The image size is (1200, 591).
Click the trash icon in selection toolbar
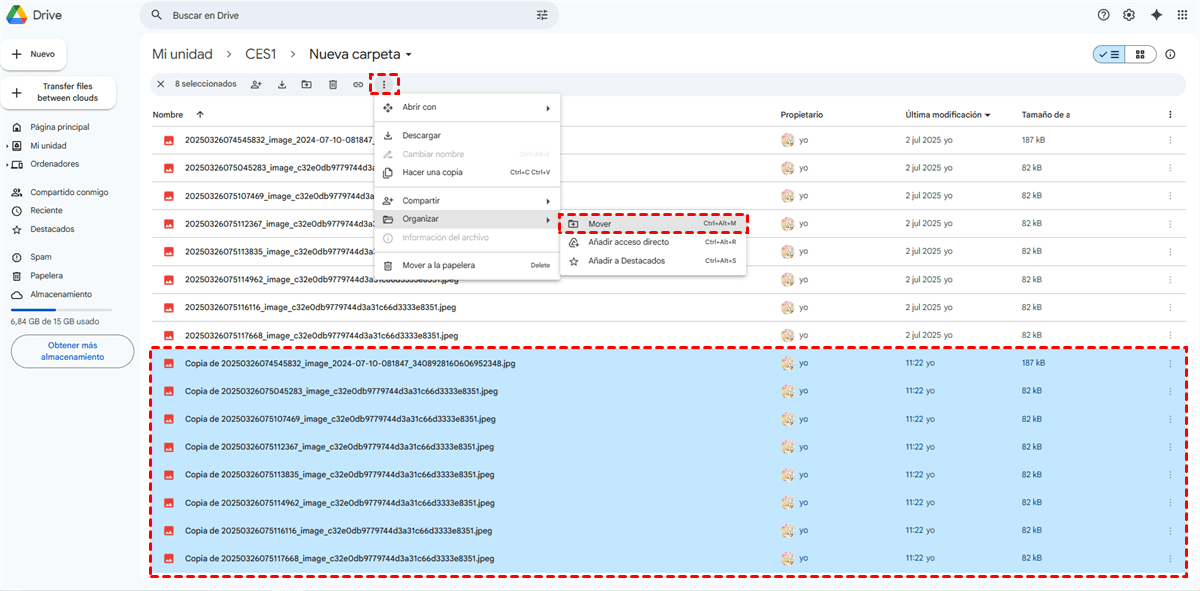click(333, 84)
